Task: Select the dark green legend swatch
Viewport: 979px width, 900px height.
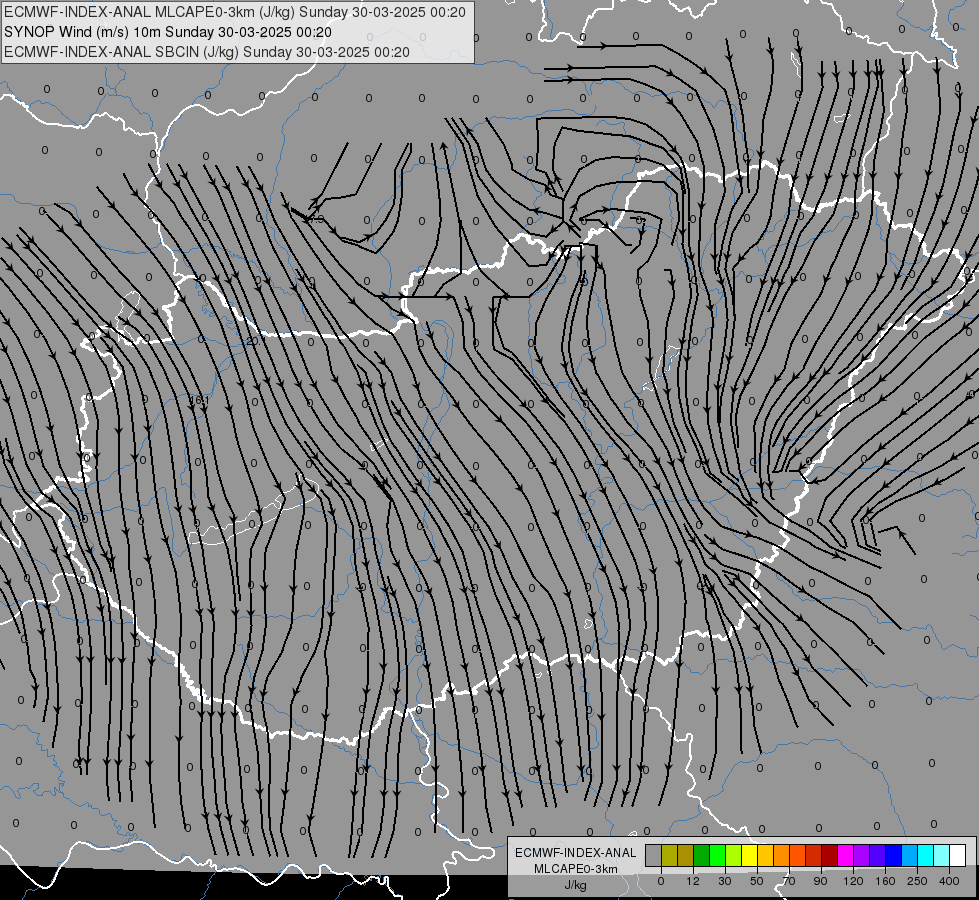Action: [702, 856]
